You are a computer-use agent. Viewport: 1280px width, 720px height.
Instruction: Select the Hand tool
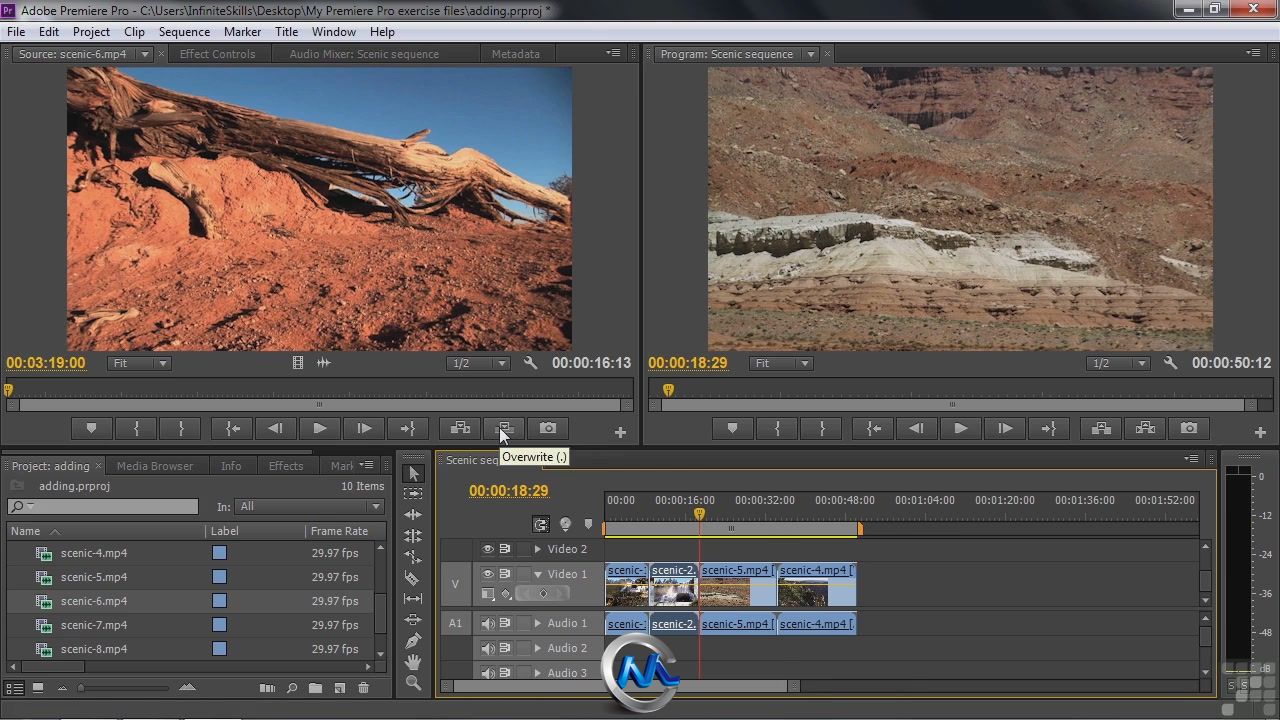point(413,662)
